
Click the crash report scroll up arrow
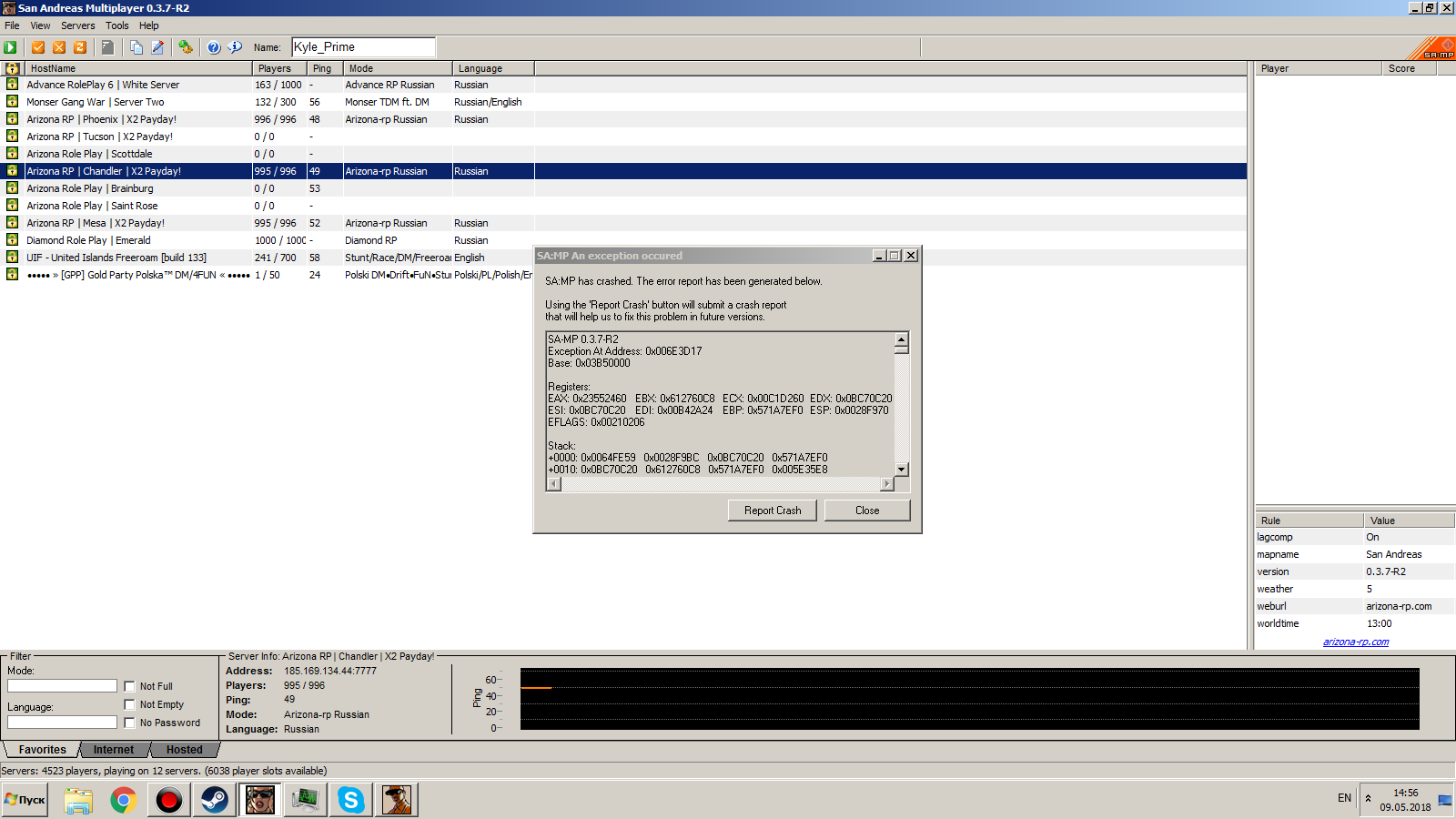902,339
